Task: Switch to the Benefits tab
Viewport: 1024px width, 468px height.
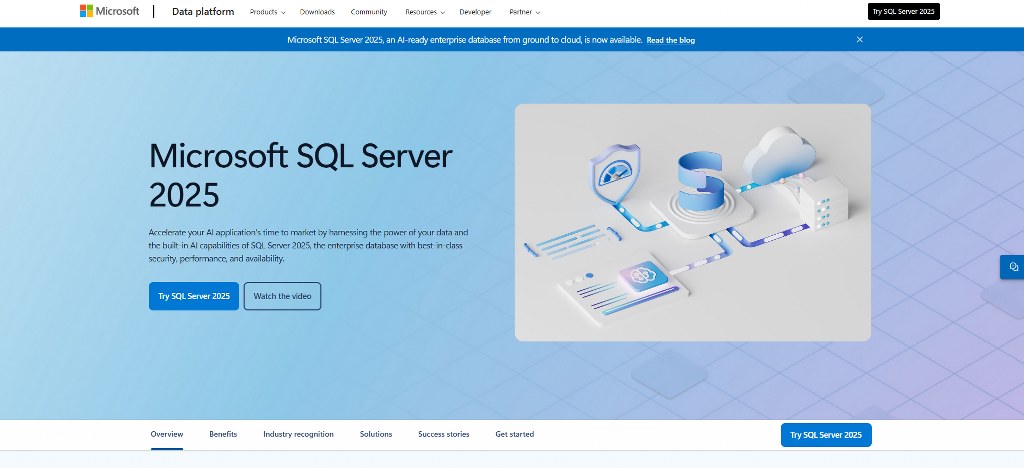Action: [223, 434]
